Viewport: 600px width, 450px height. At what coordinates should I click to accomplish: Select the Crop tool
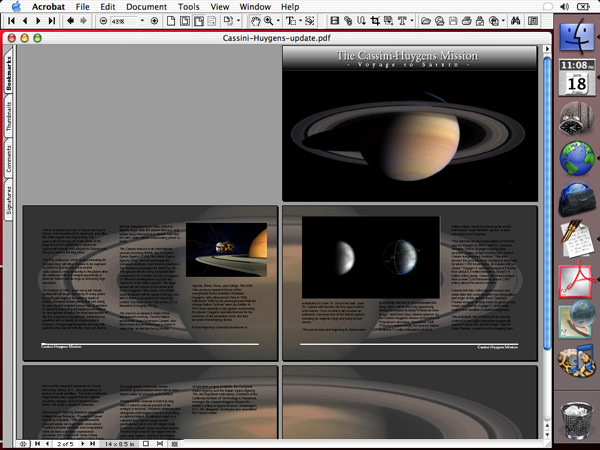tap(375, 21)
